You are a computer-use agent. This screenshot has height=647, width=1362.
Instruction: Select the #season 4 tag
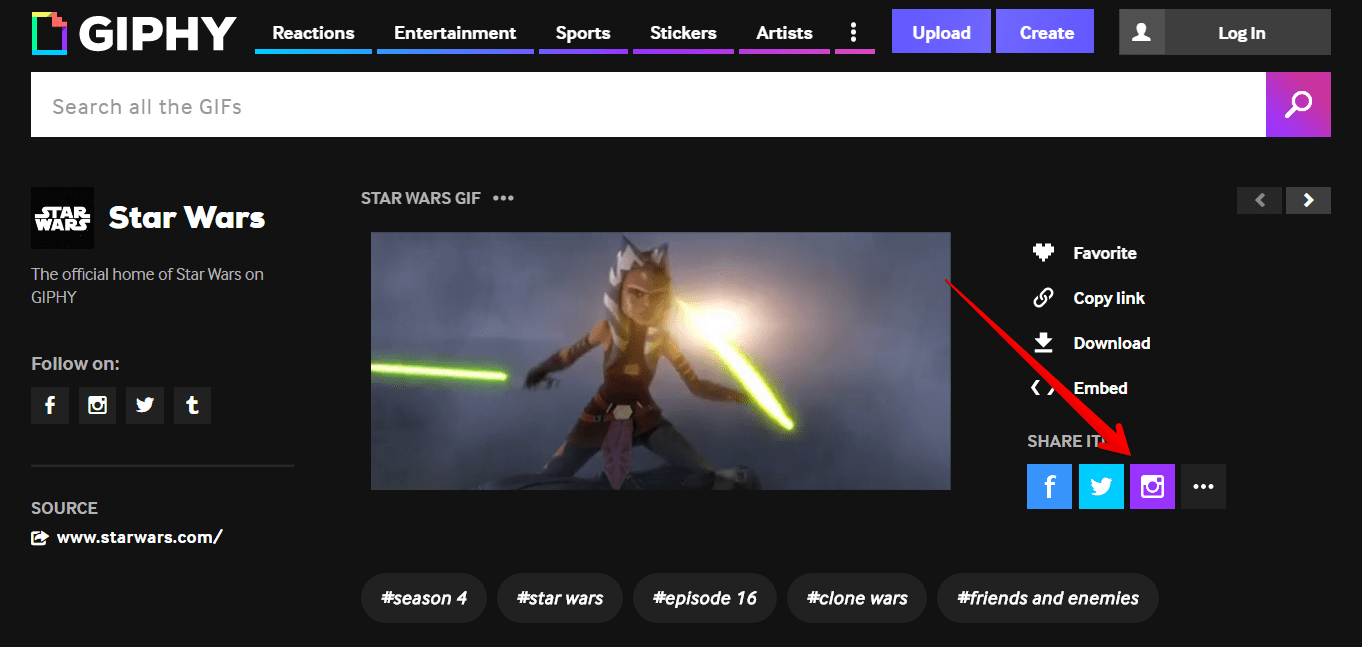(x=424, y=598)
